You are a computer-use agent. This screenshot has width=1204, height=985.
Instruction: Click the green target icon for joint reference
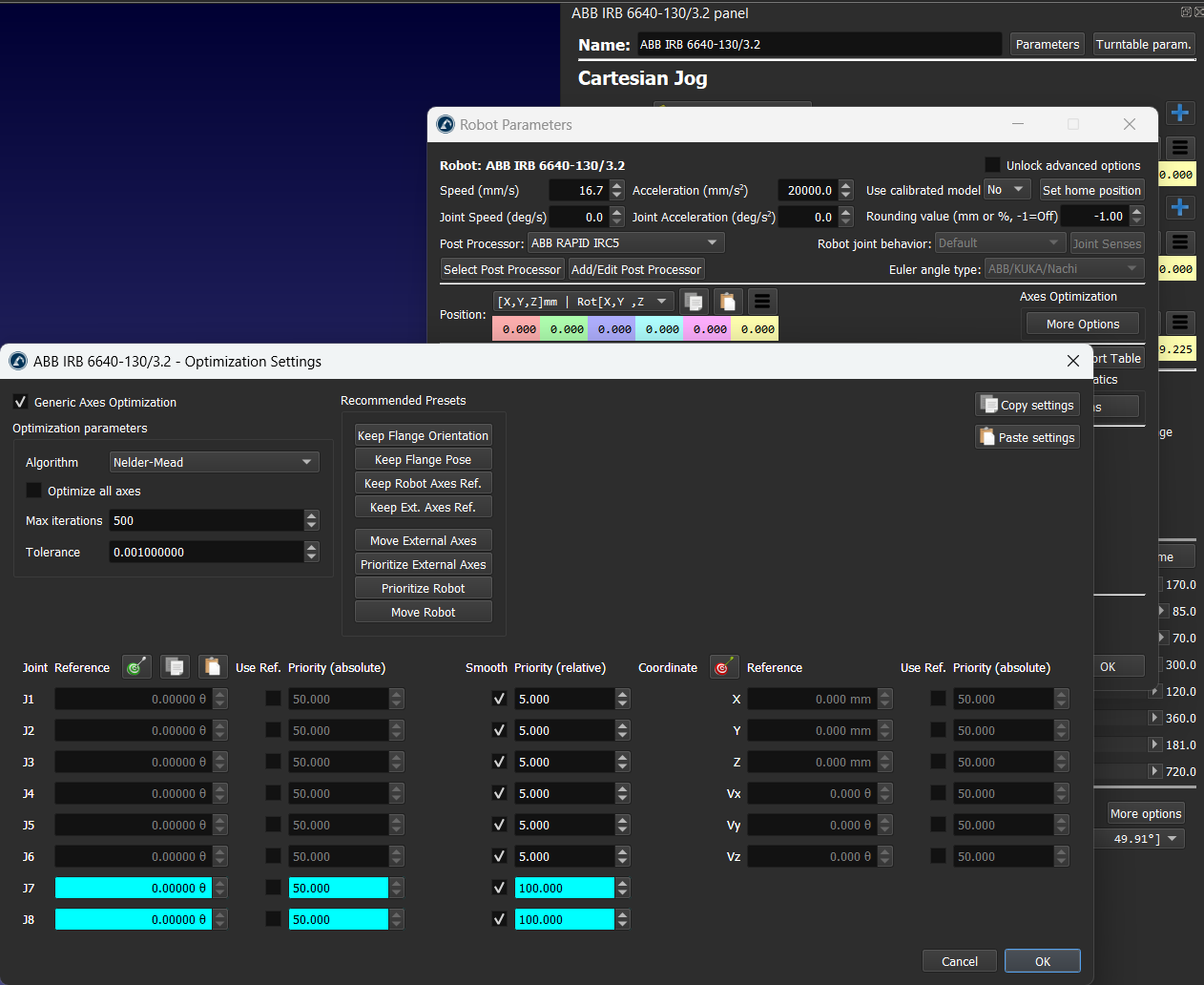point(136,667)
